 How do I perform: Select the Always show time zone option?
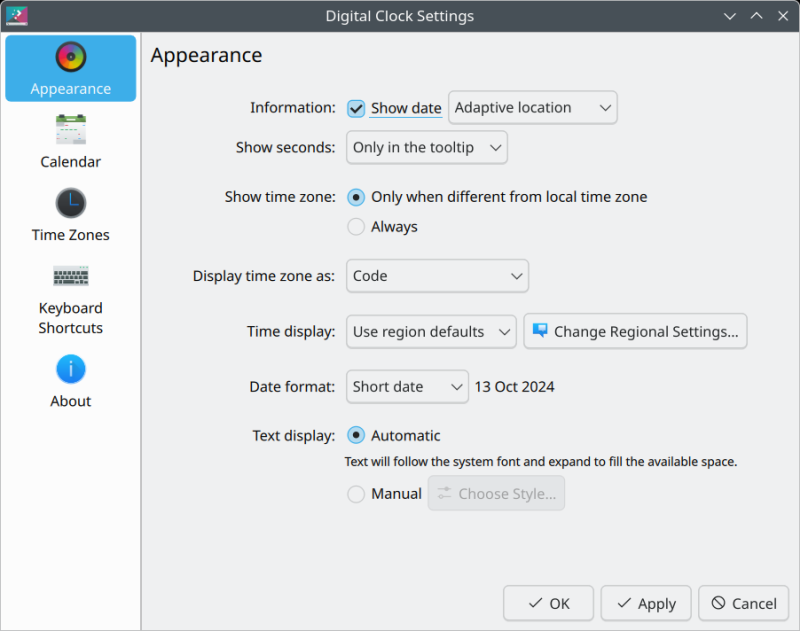tap(356, 226)
